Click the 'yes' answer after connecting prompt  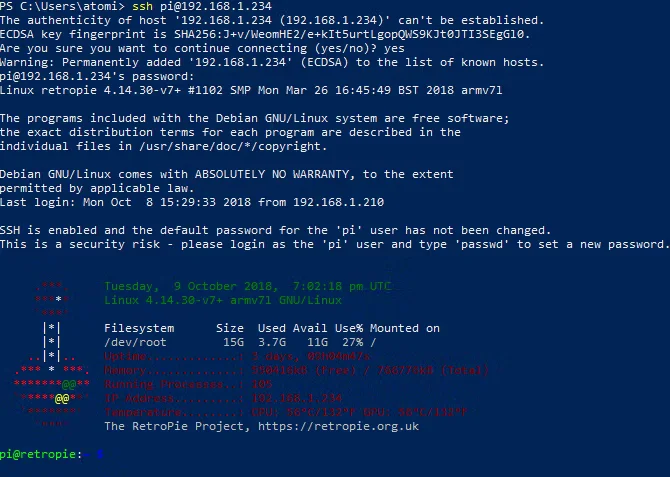[393, 48]
